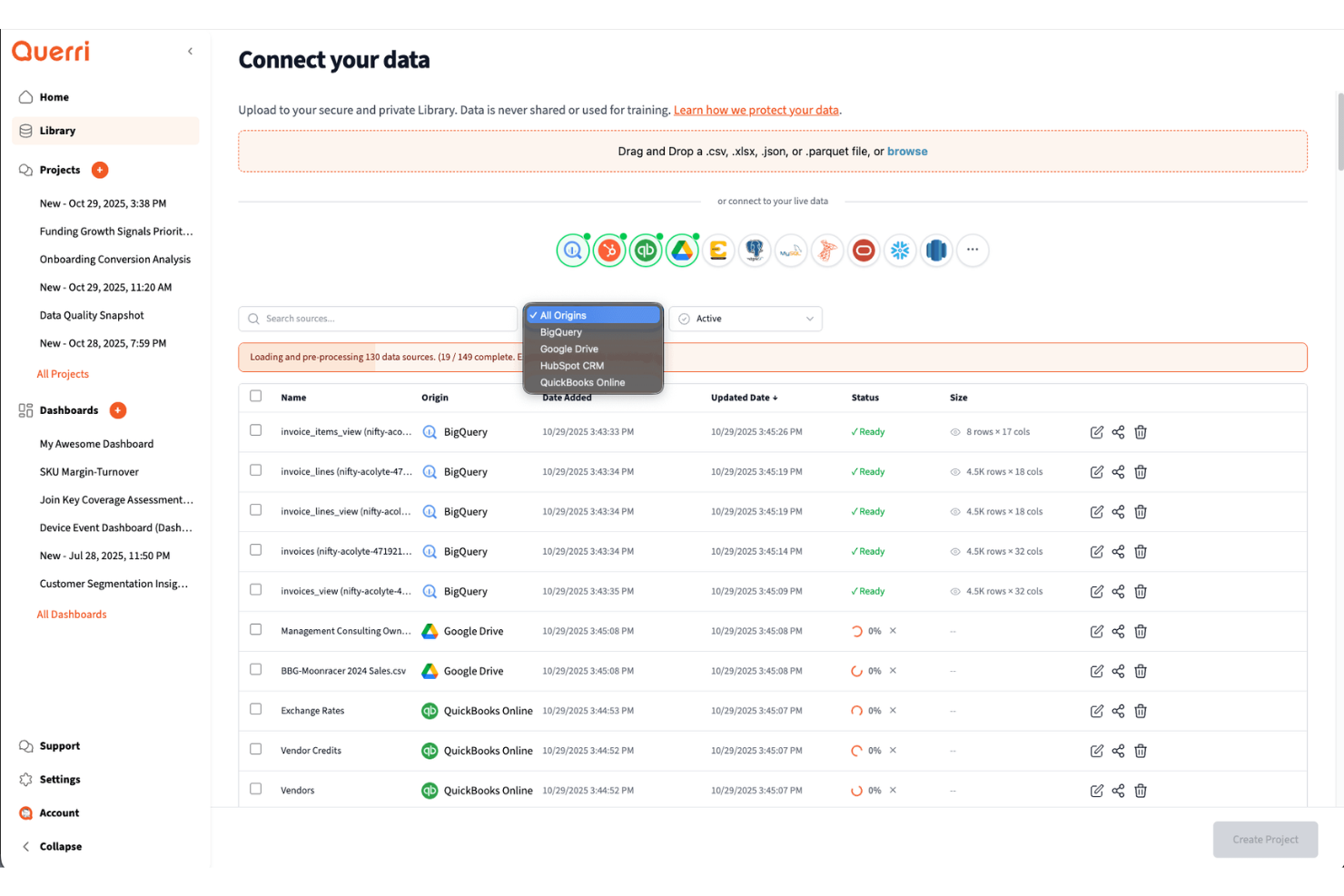This screenshot has height=896, width=1344.
Task: Open Library in sidebar
Action: 105,131
